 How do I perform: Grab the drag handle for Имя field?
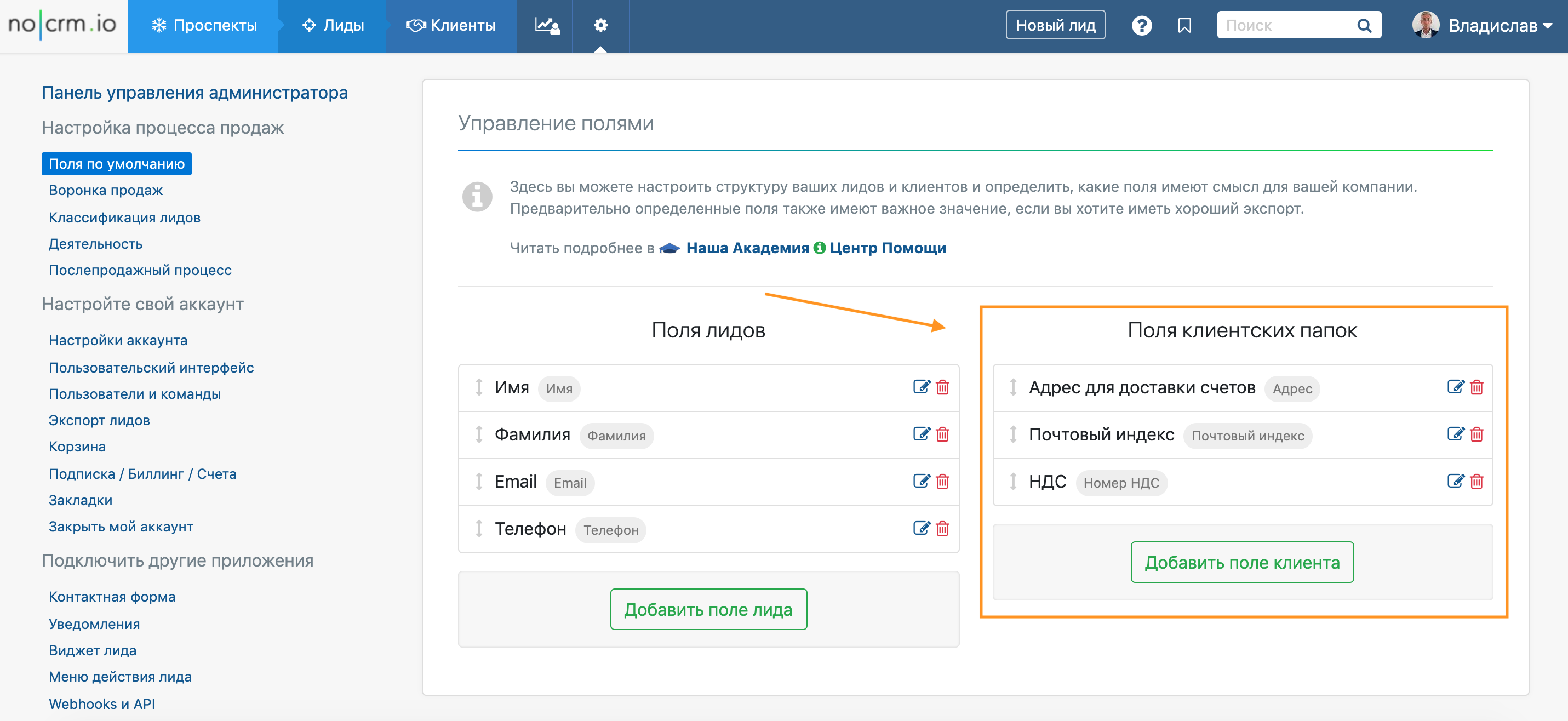tap(479, 387)
